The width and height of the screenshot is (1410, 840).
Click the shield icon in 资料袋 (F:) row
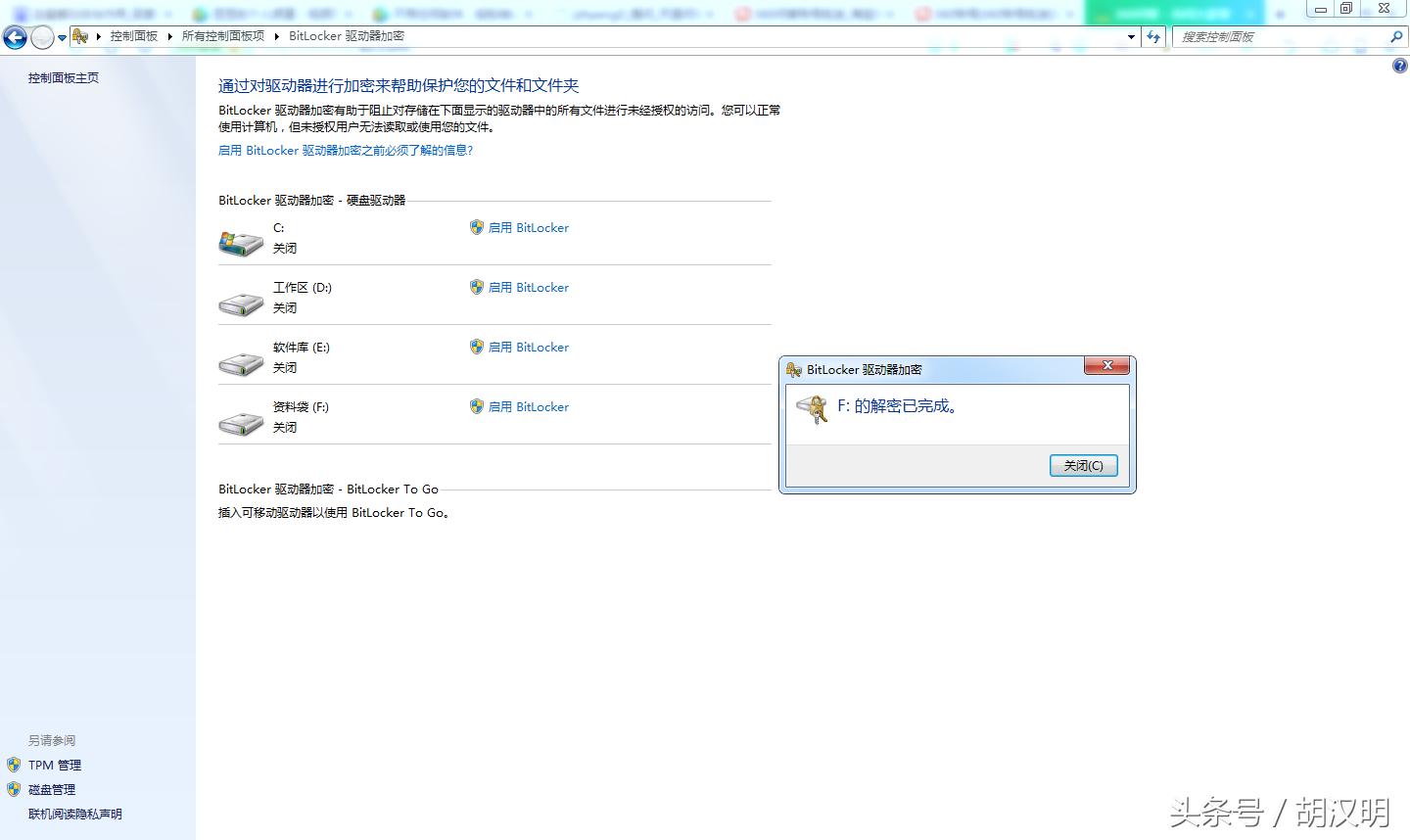(477, 406)
